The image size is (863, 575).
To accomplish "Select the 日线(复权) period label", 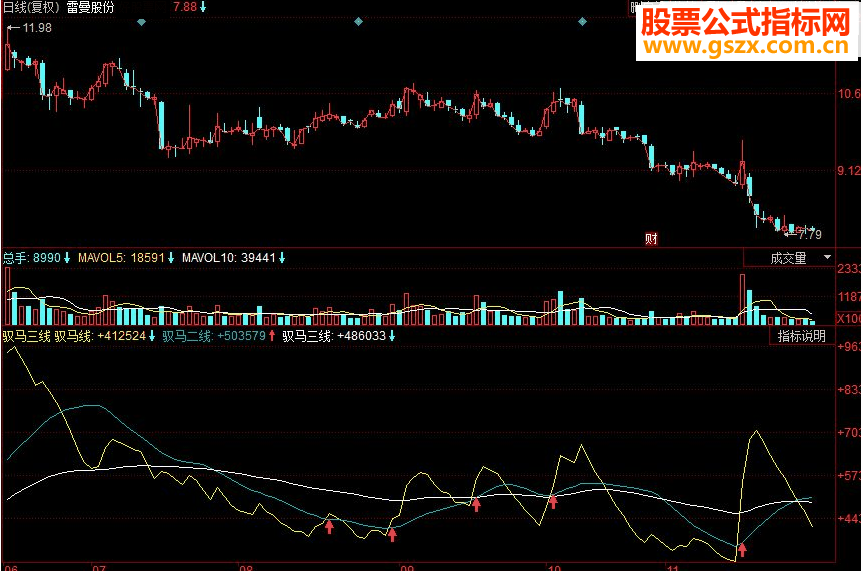I will point(32,7).
